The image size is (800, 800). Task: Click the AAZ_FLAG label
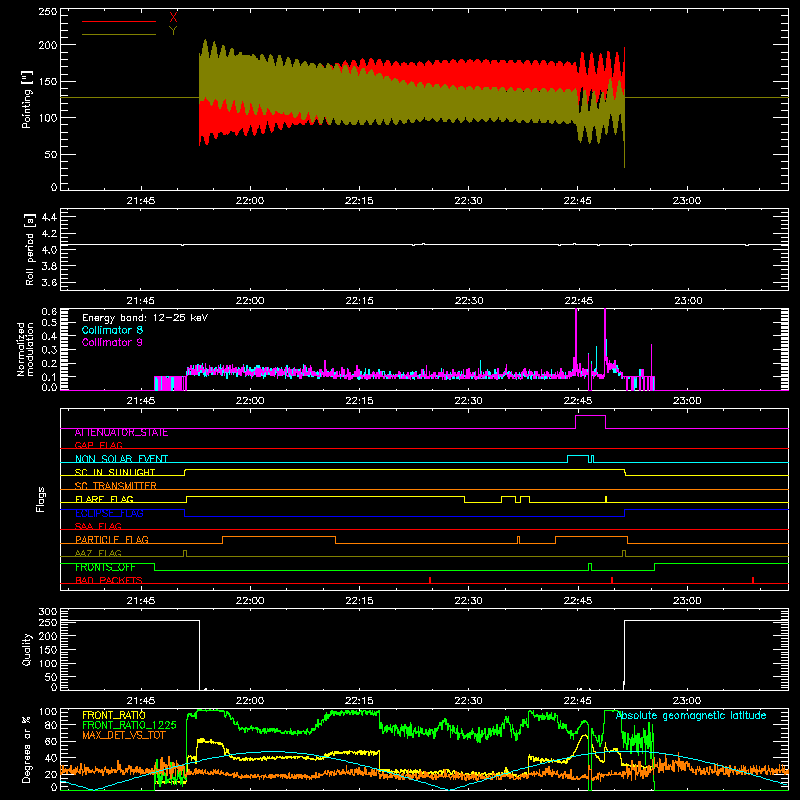coord(98,553)
